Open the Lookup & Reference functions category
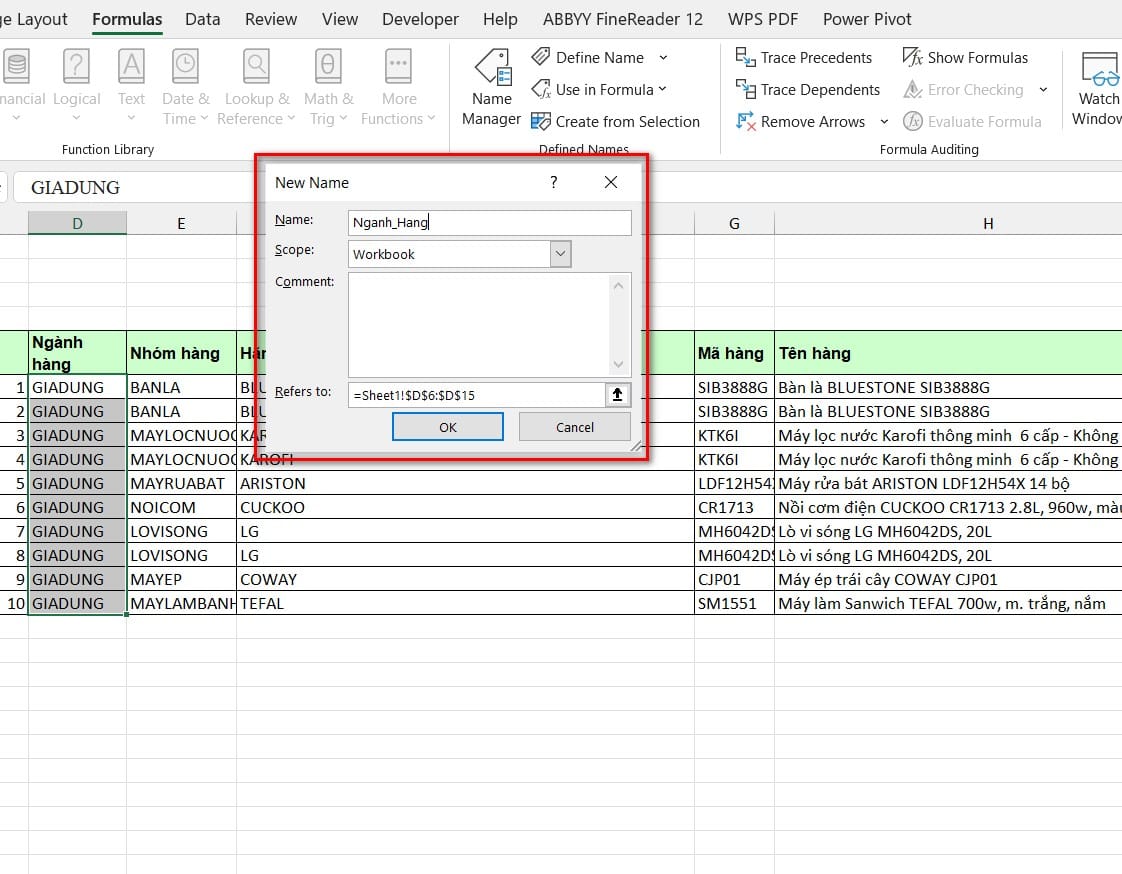This screenshot has width=1122, height=874. point(256,85)
